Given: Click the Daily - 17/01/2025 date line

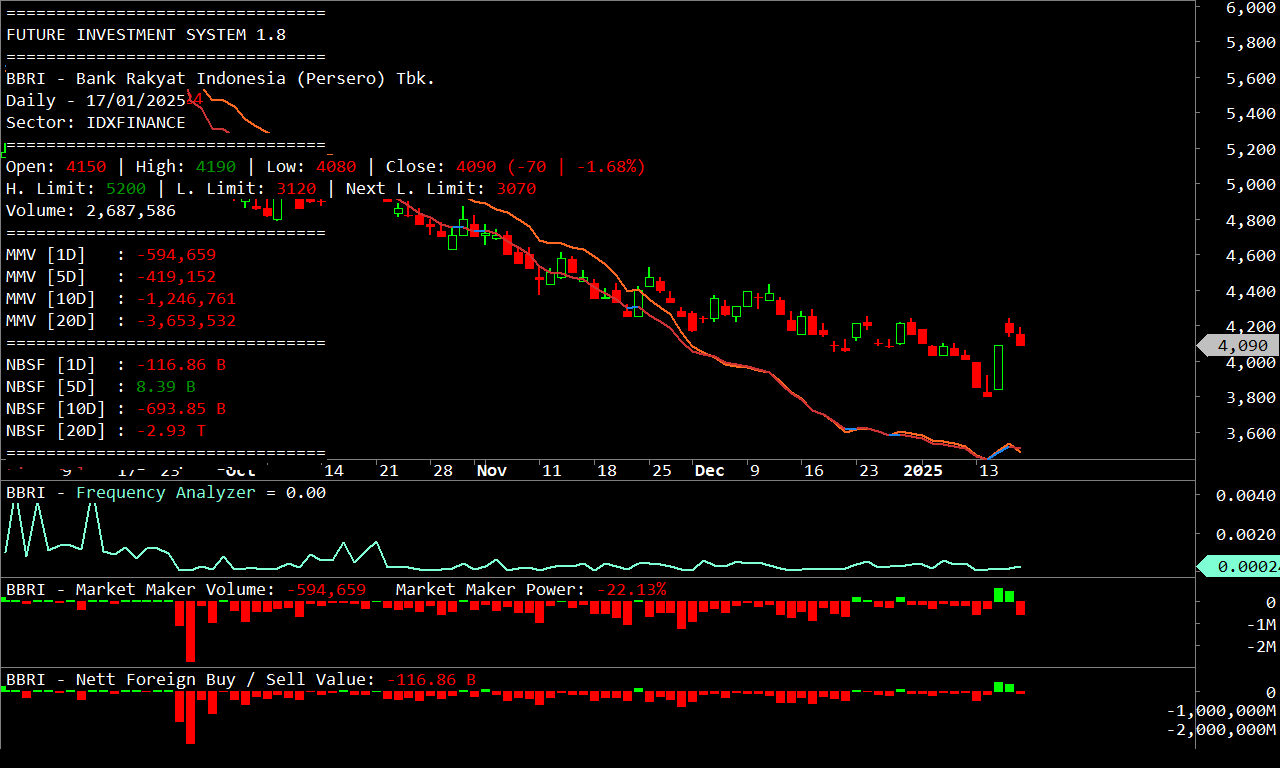Looking at the screenshot, I should (96, 100).
